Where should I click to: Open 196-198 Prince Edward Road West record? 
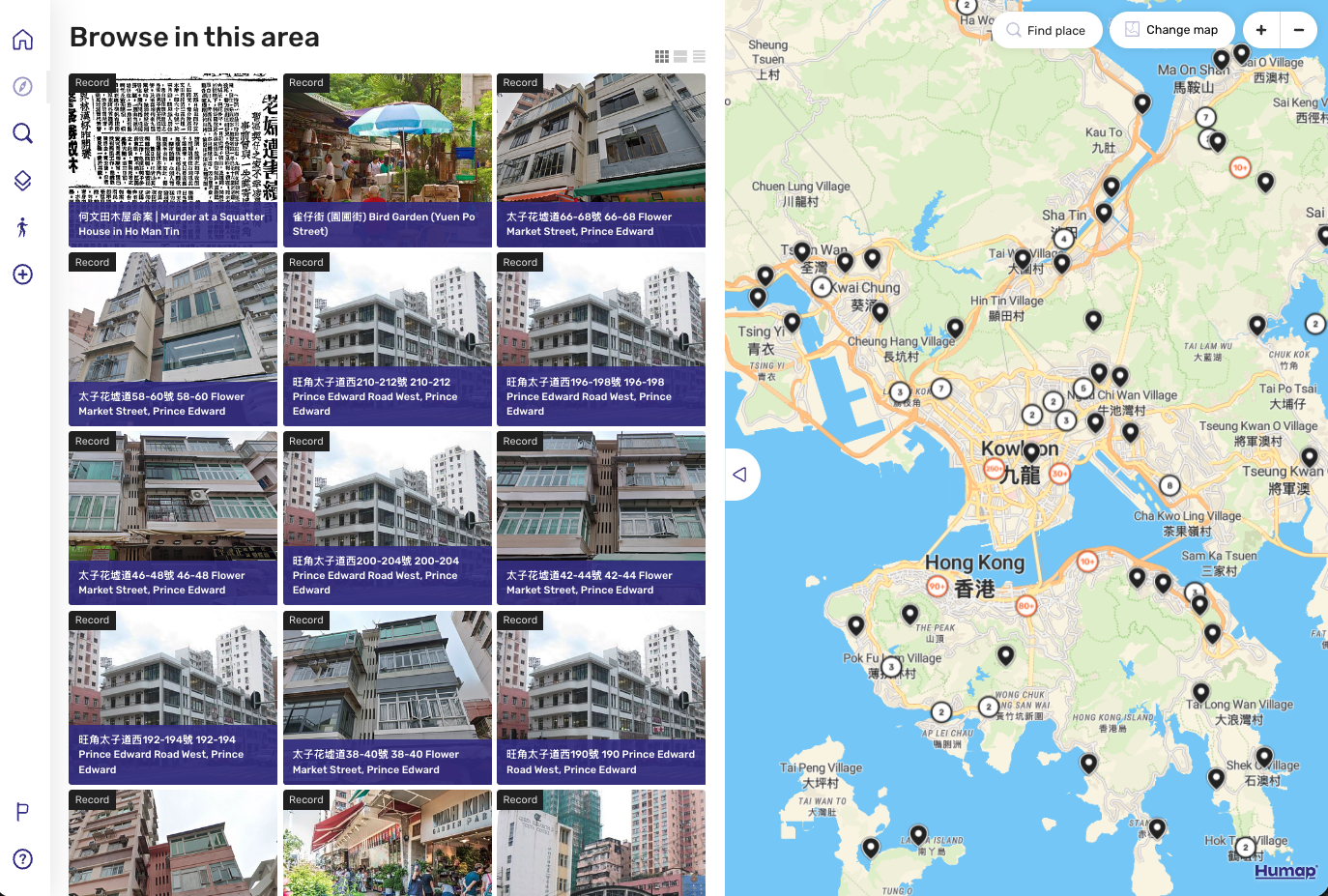coord(601,339)
